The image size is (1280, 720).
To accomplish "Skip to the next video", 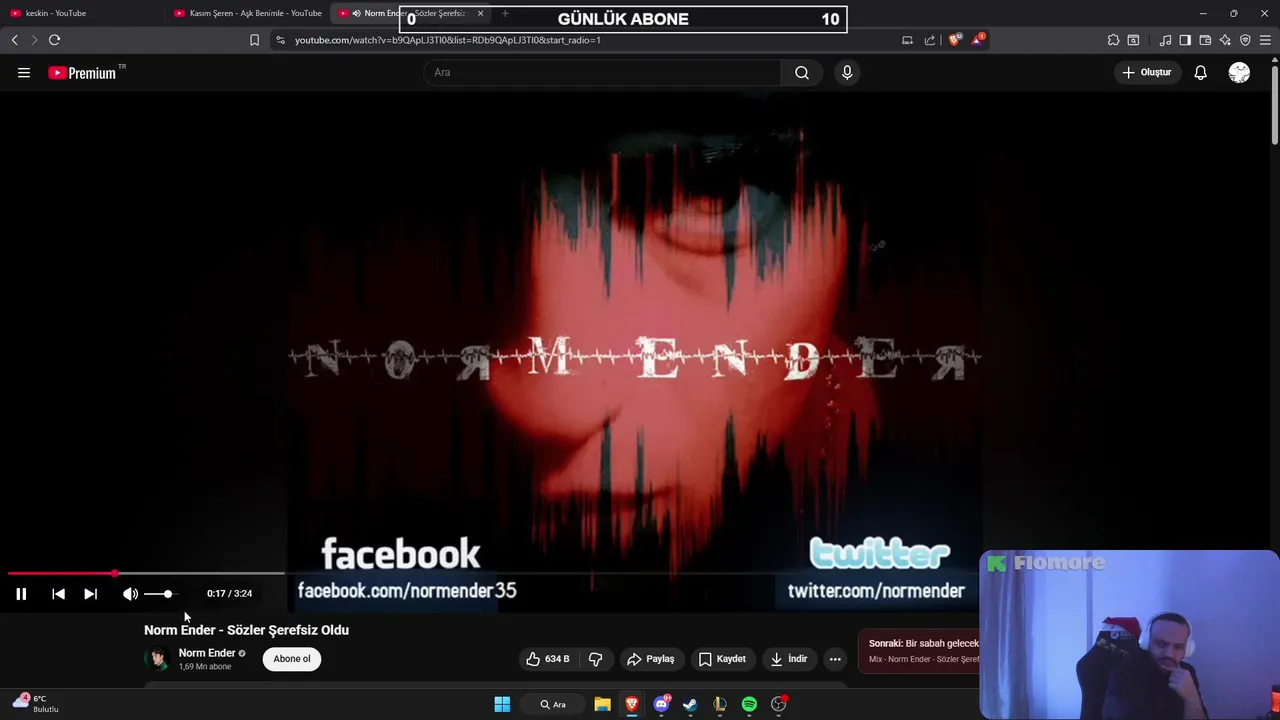I will (90, 594).
